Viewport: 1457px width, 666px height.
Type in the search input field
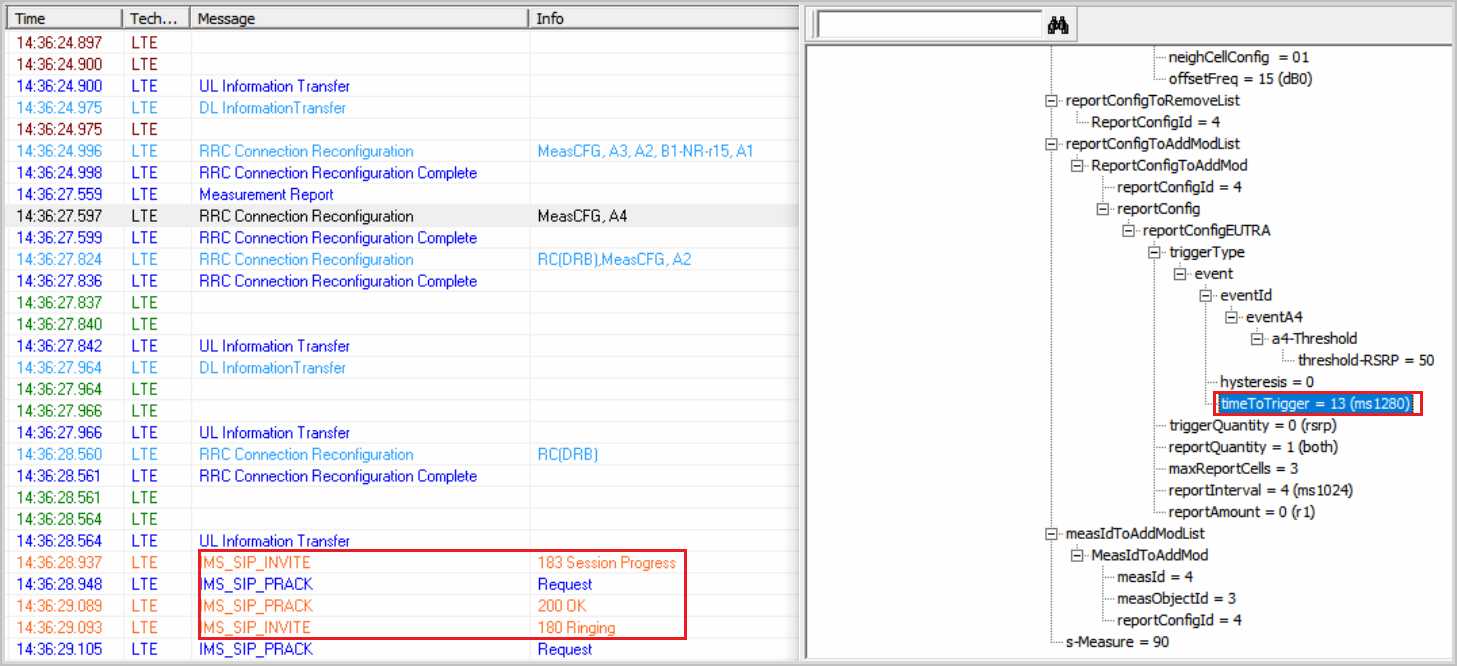[x=928, y=25]
